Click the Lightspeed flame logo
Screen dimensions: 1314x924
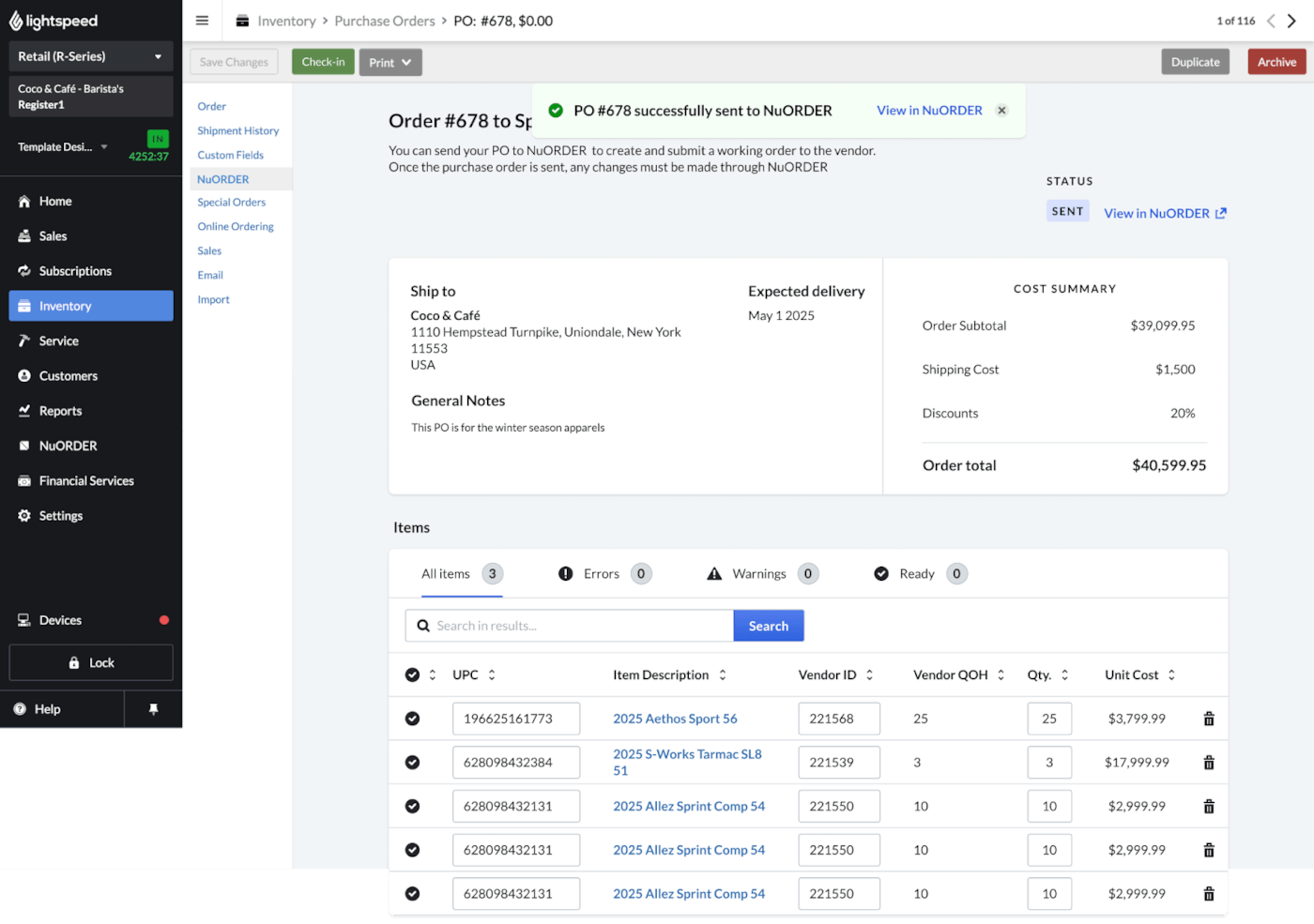click(16, 21)
